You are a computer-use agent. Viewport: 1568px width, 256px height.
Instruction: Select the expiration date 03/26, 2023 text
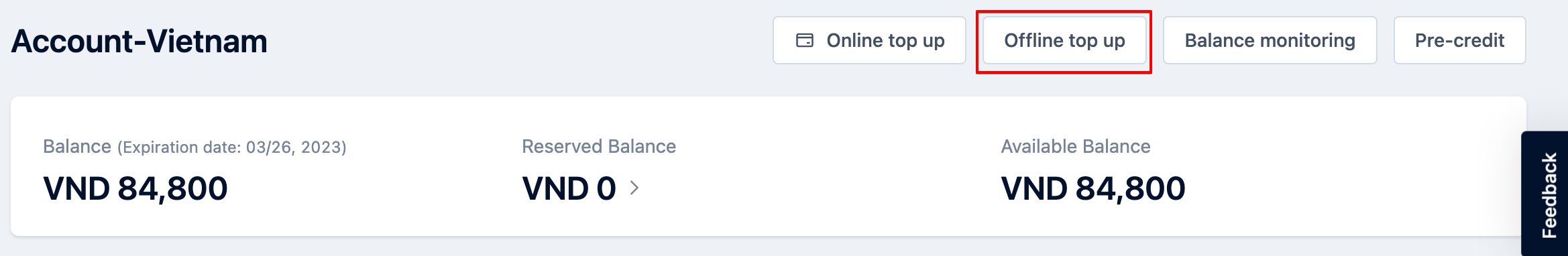tap(296, 147)
